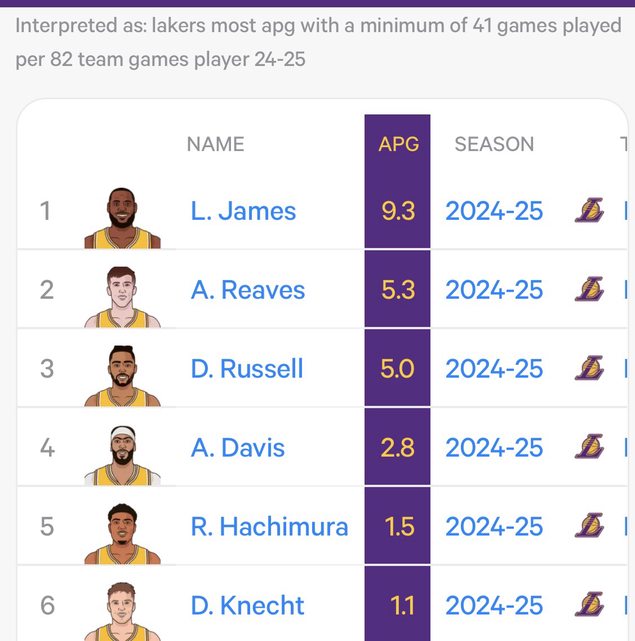The image size is (635, 641).
Task: Open A. Reaves player link
Action: pos(248,290)
